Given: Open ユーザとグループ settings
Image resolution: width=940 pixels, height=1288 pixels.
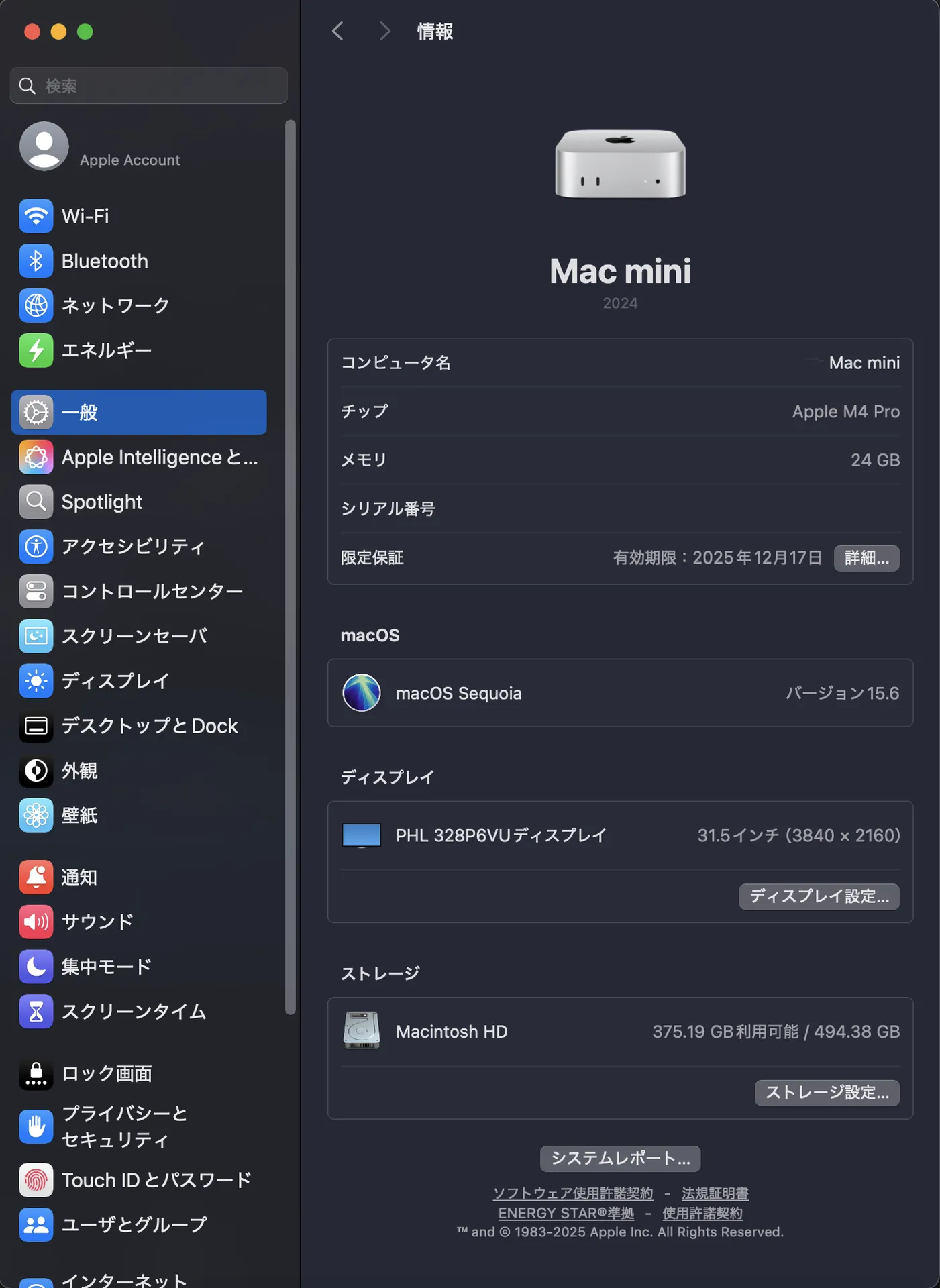Looking at the screenshot, I should [x=139, y=1224].
